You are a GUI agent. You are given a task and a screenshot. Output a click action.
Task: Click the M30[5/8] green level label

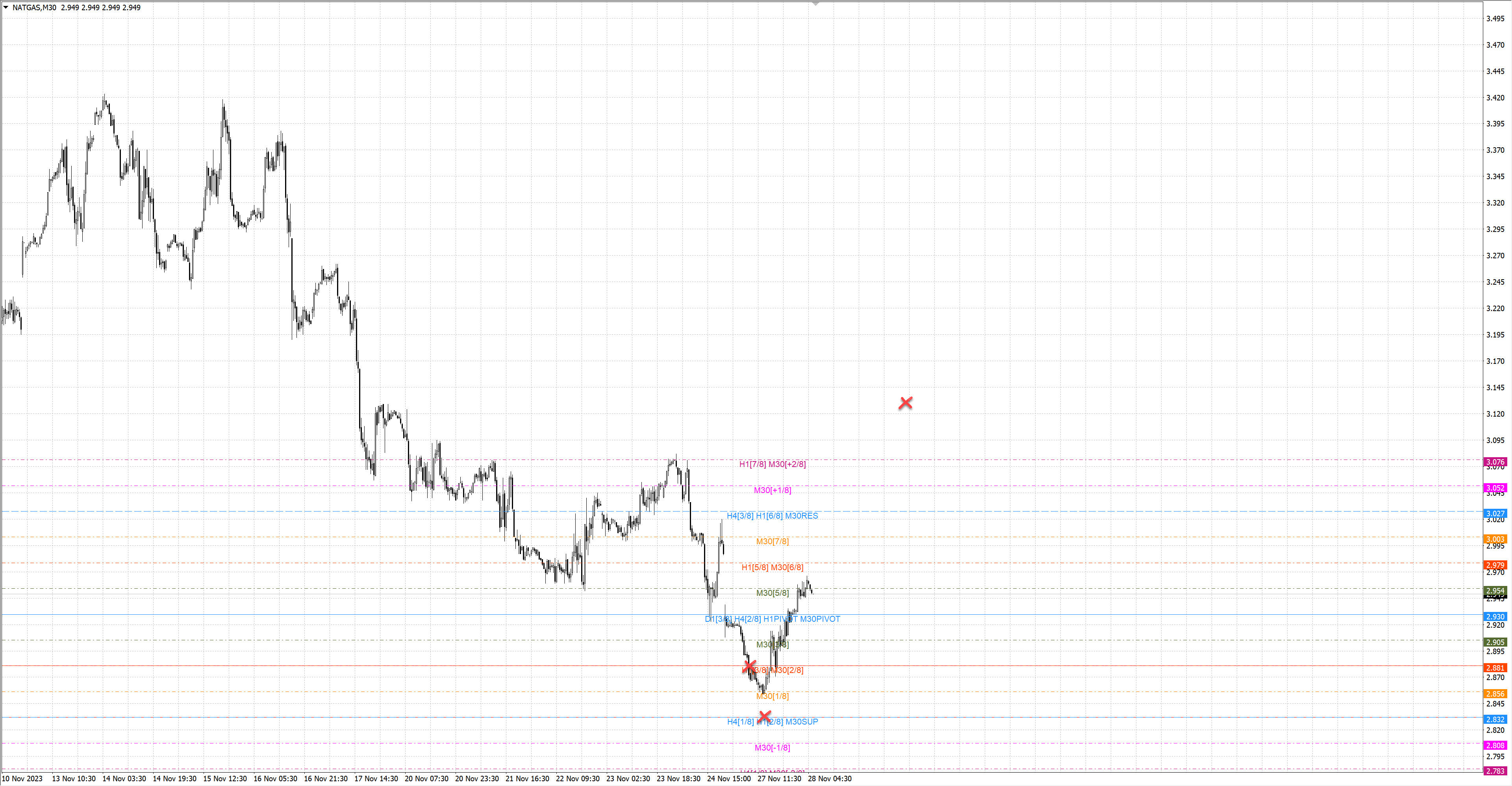click(773, 593)
